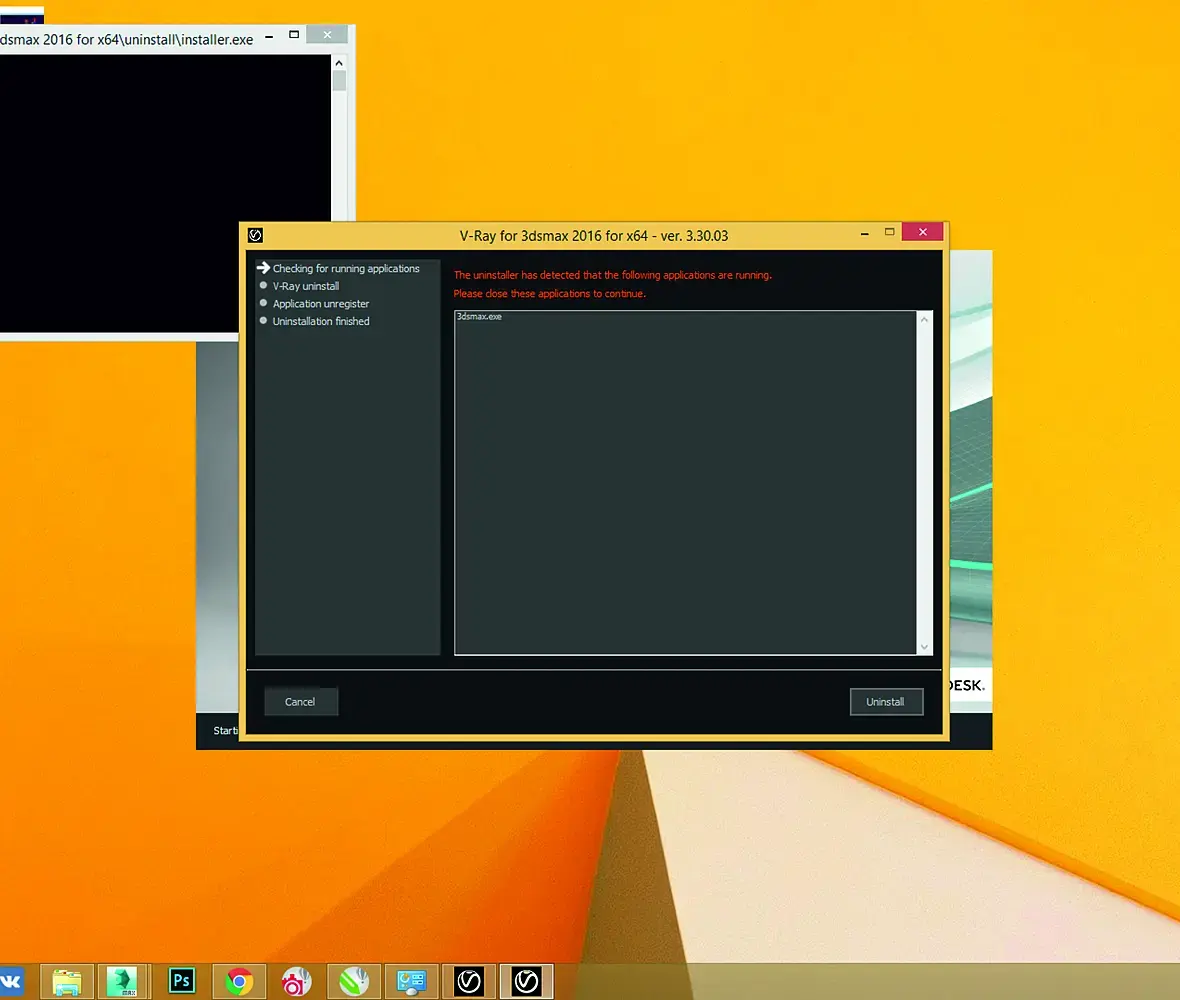The height and width of the screenshot is (1000, 1180).
Task: Click red warning text about running applications
Action: click(613, 275)
